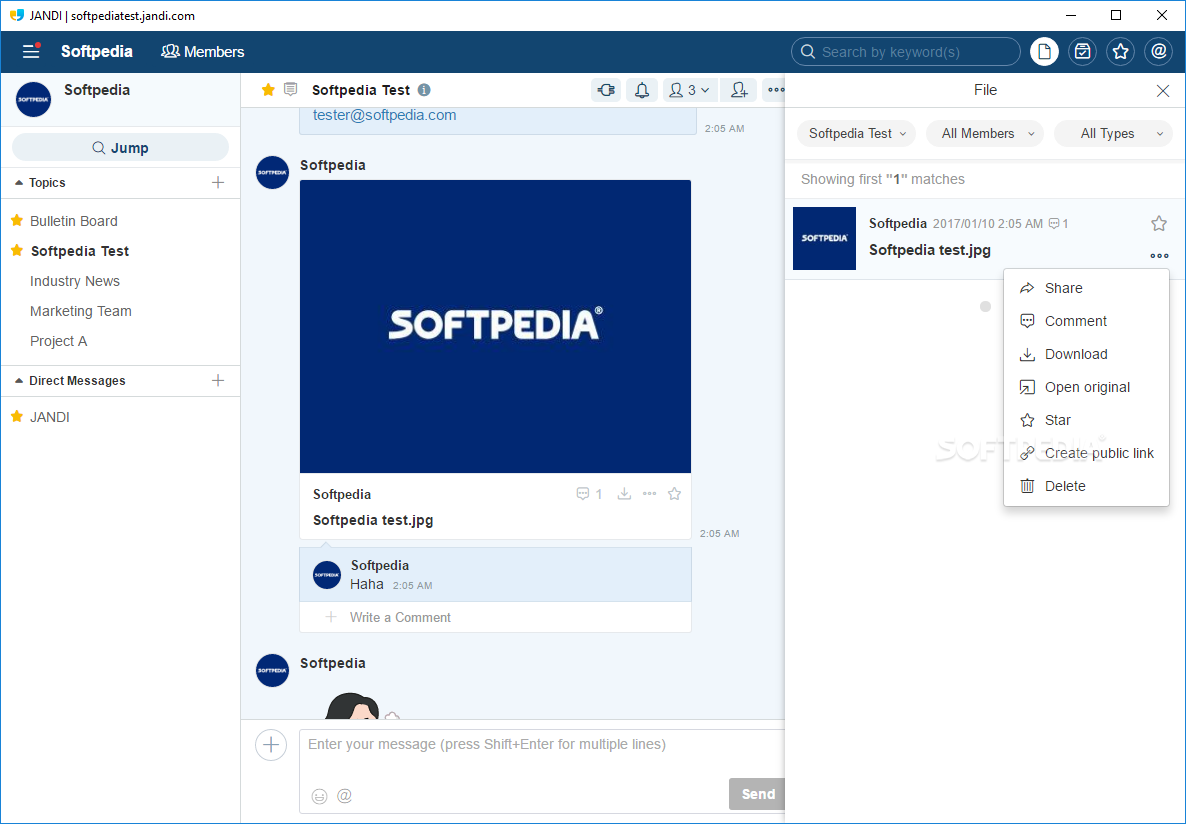Open the connect integrations plug icon
This screenshot has width=1186, height=824.
pos(606,90)
